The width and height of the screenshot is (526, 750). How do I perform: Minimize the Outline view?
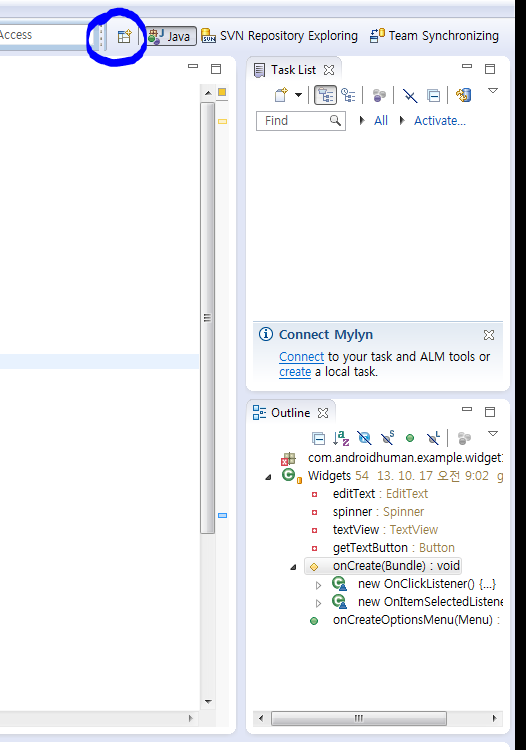click(467, 409)
